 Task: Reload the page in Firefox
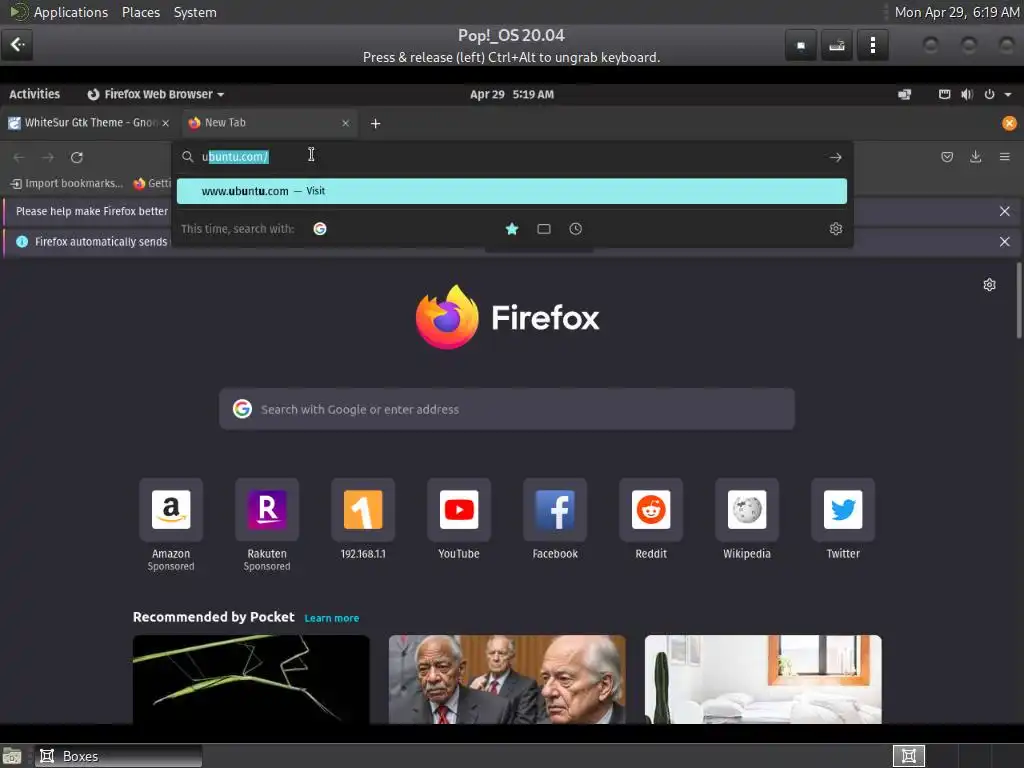coord(77,157)
